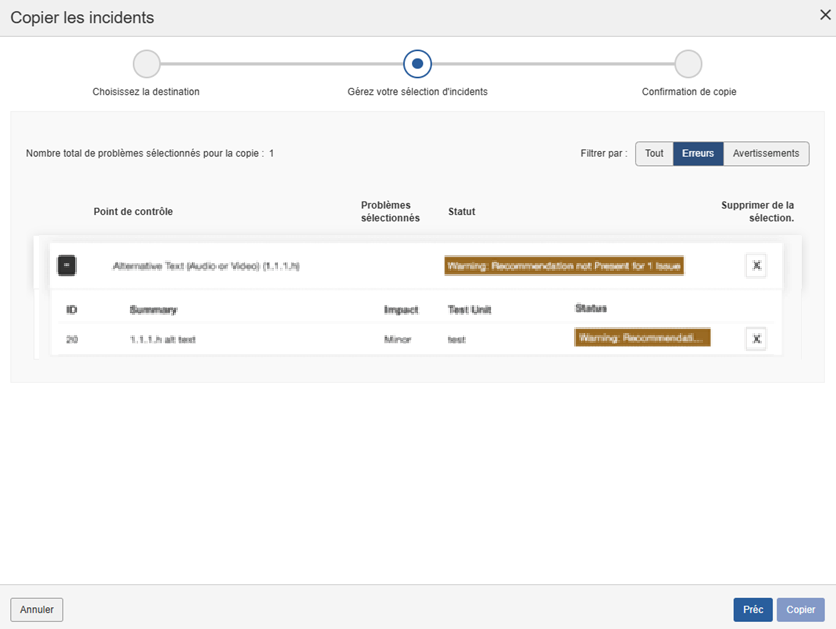Select the Erreurs filter button
The height and width of the screenshot is (629, 836).
697,154
